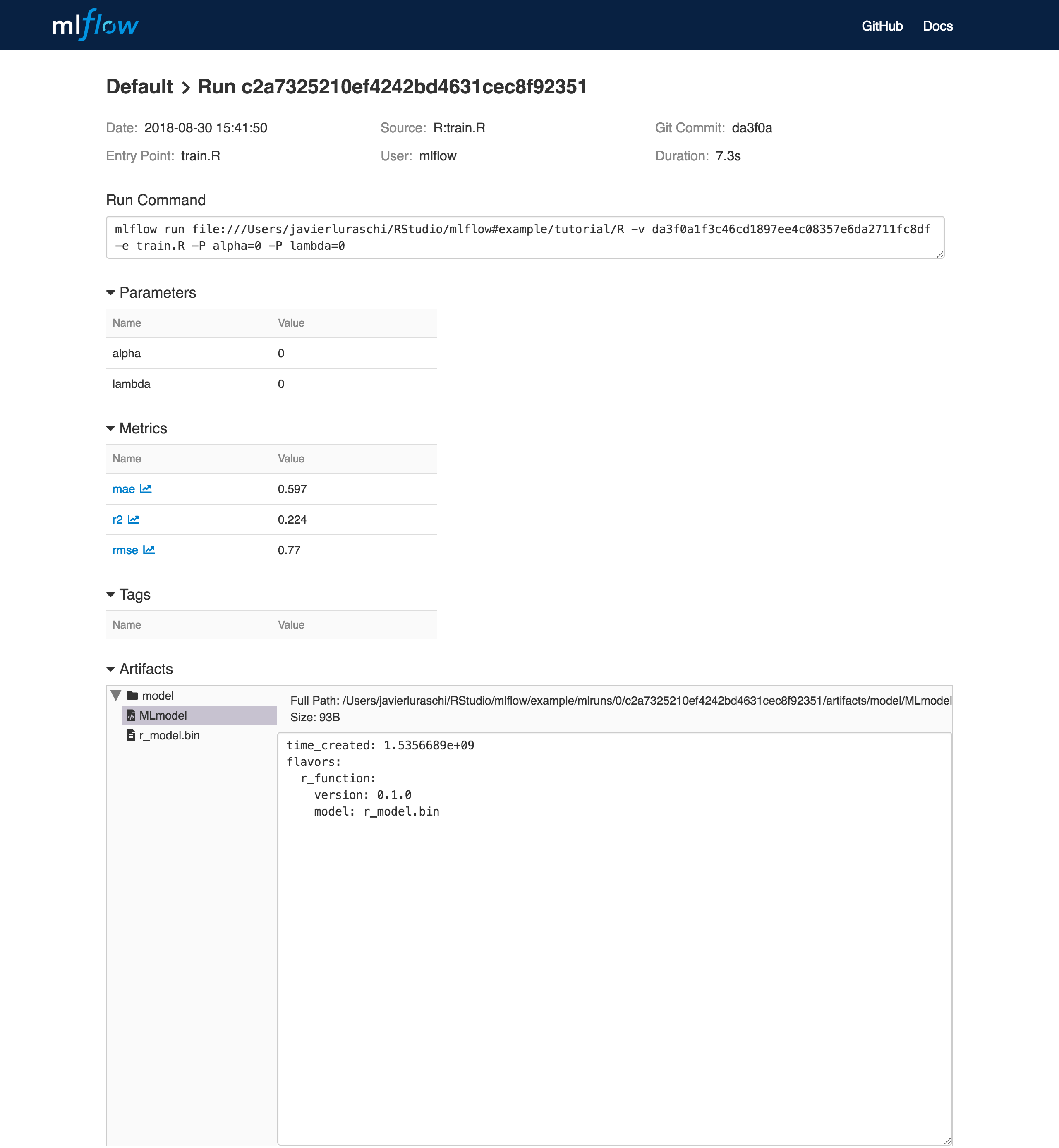Click the r_model.bin file icon
Screen dimensions: 1059x1148
pyautogui.click(x=131, y=735)
